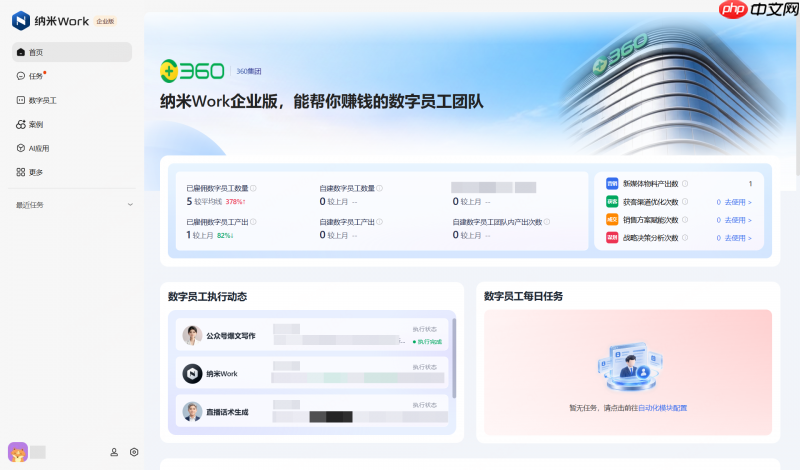Viewport: 800px width, 470px height.
Task: Click the user avatar at sidebar bottom
Action: click(18, 452)
